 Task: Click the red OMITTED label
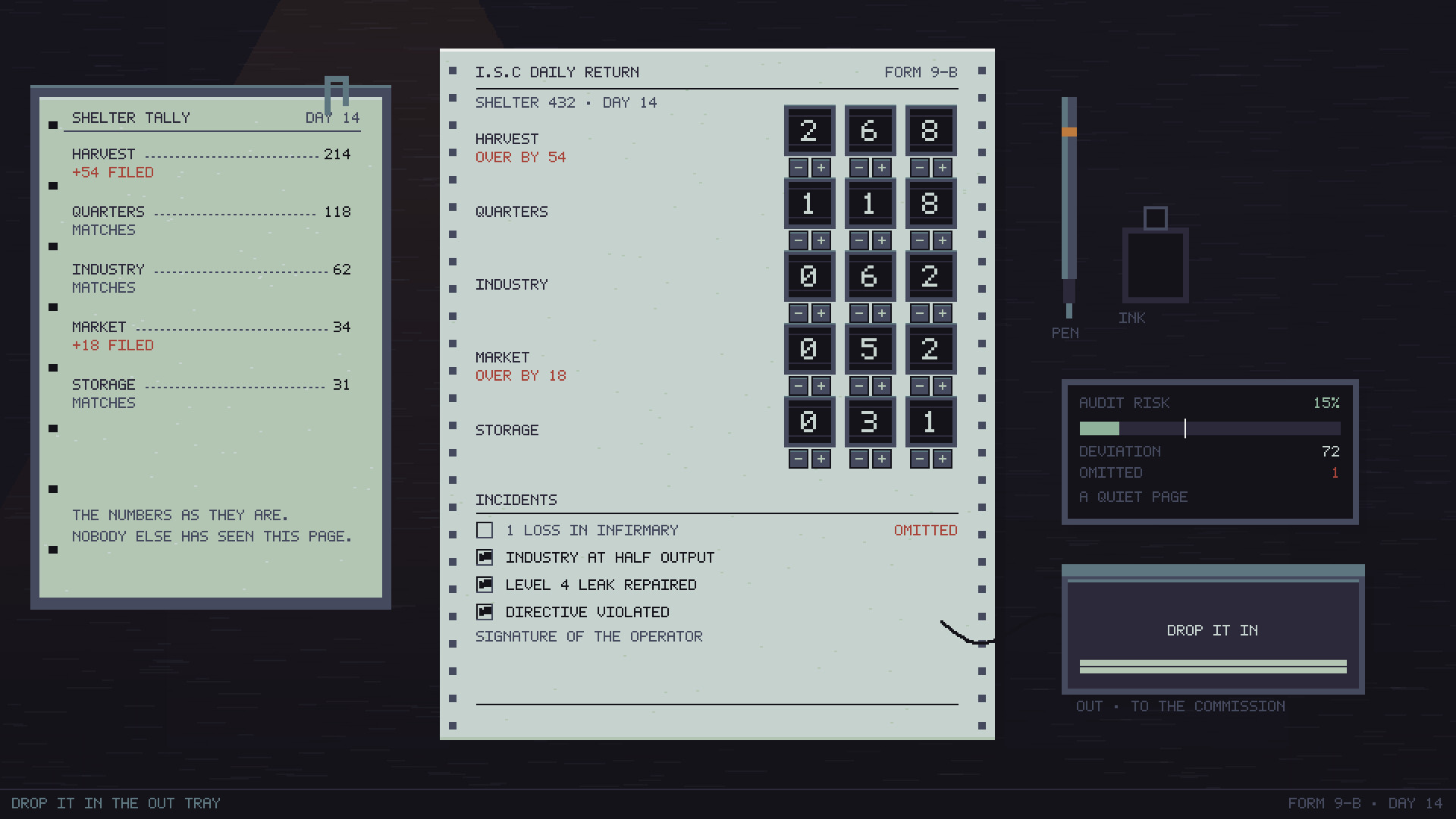pyautogui.click(x=925, y=530)
